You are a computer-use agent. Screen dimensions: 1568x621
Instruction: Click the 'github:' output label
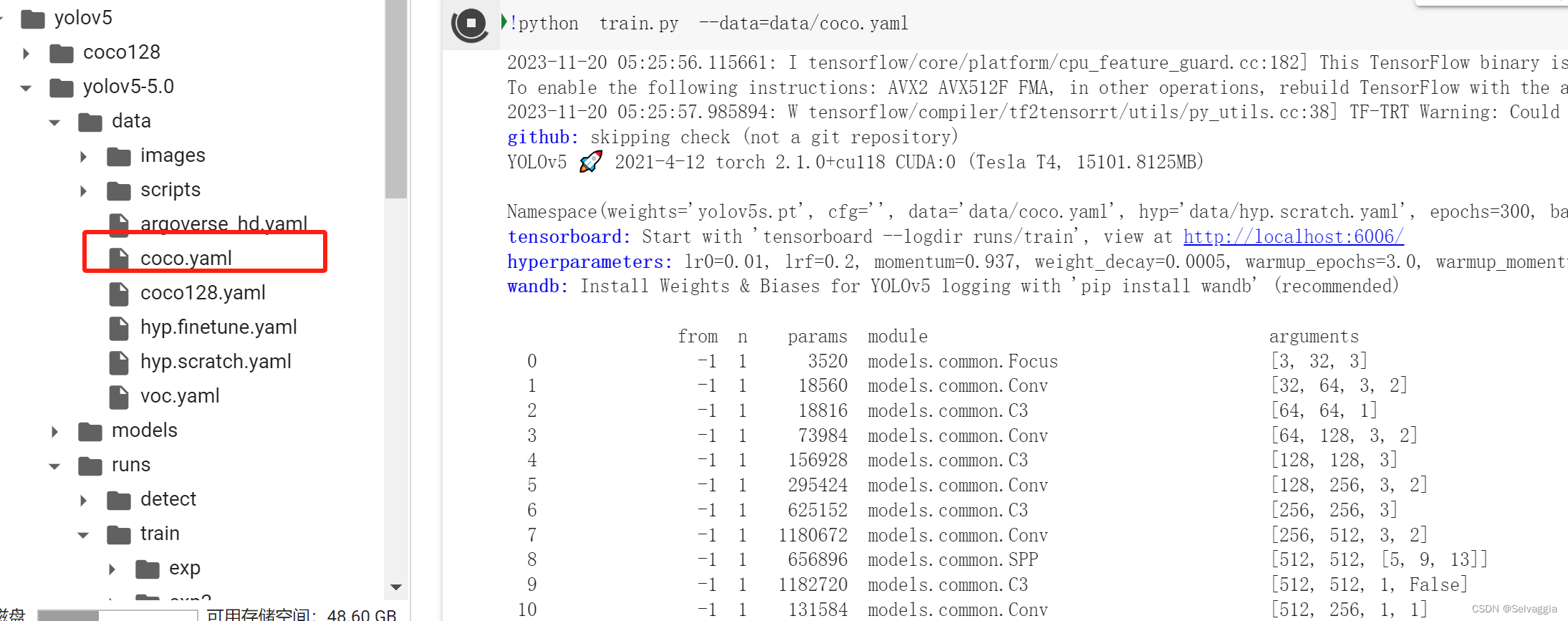pos(543,137)
